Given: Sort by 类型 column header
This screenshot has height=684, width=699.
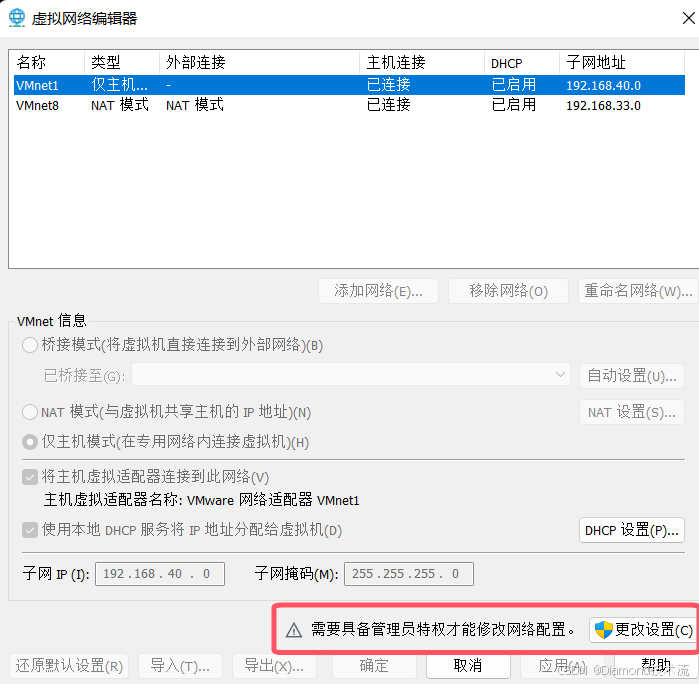Looking at the screenshot, I should [x=122, y=62].
